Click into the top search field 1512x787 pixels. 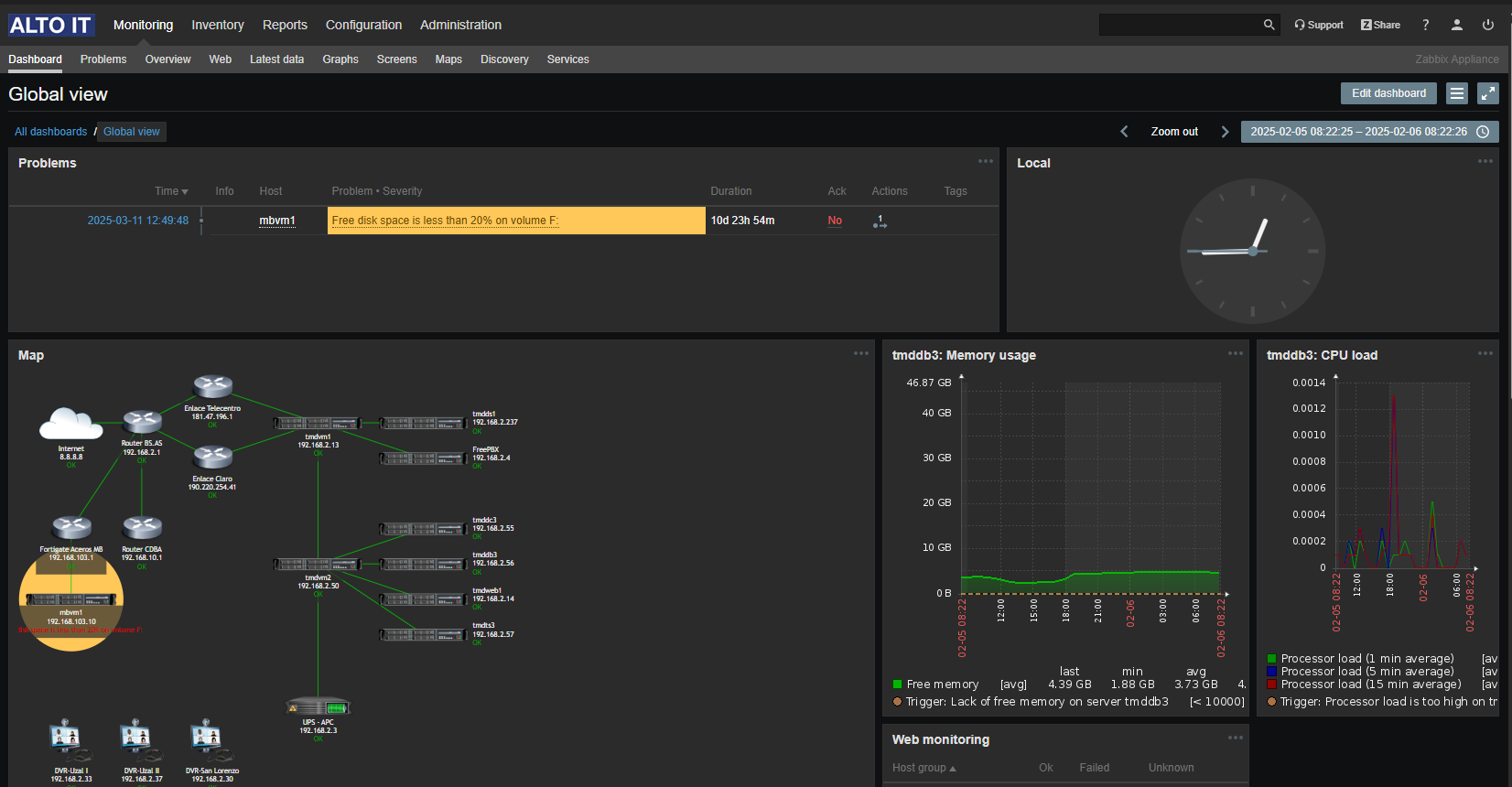pos(1179,25)
